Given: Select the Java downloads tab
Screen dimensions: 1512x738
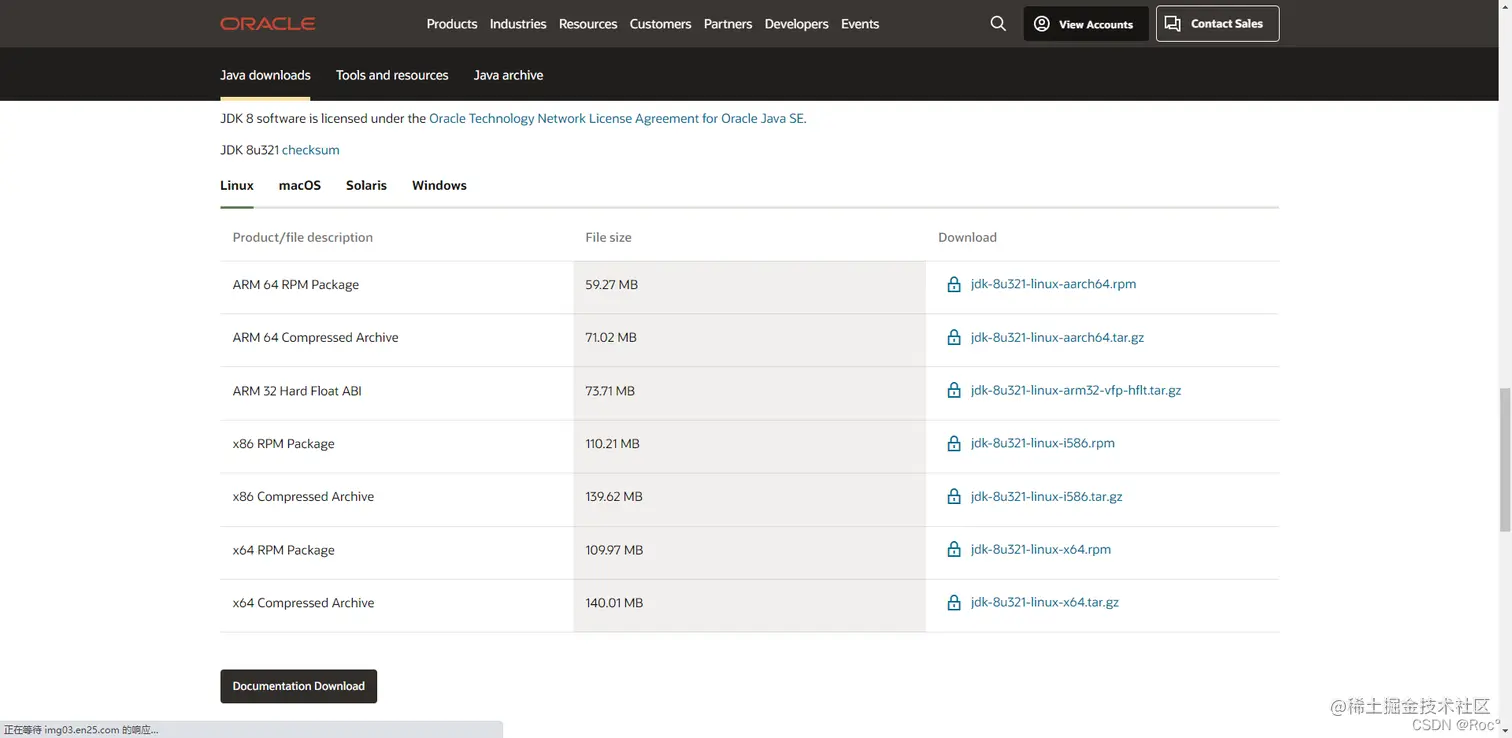Looking at the screenshot, I should click(x=265, y=75).
